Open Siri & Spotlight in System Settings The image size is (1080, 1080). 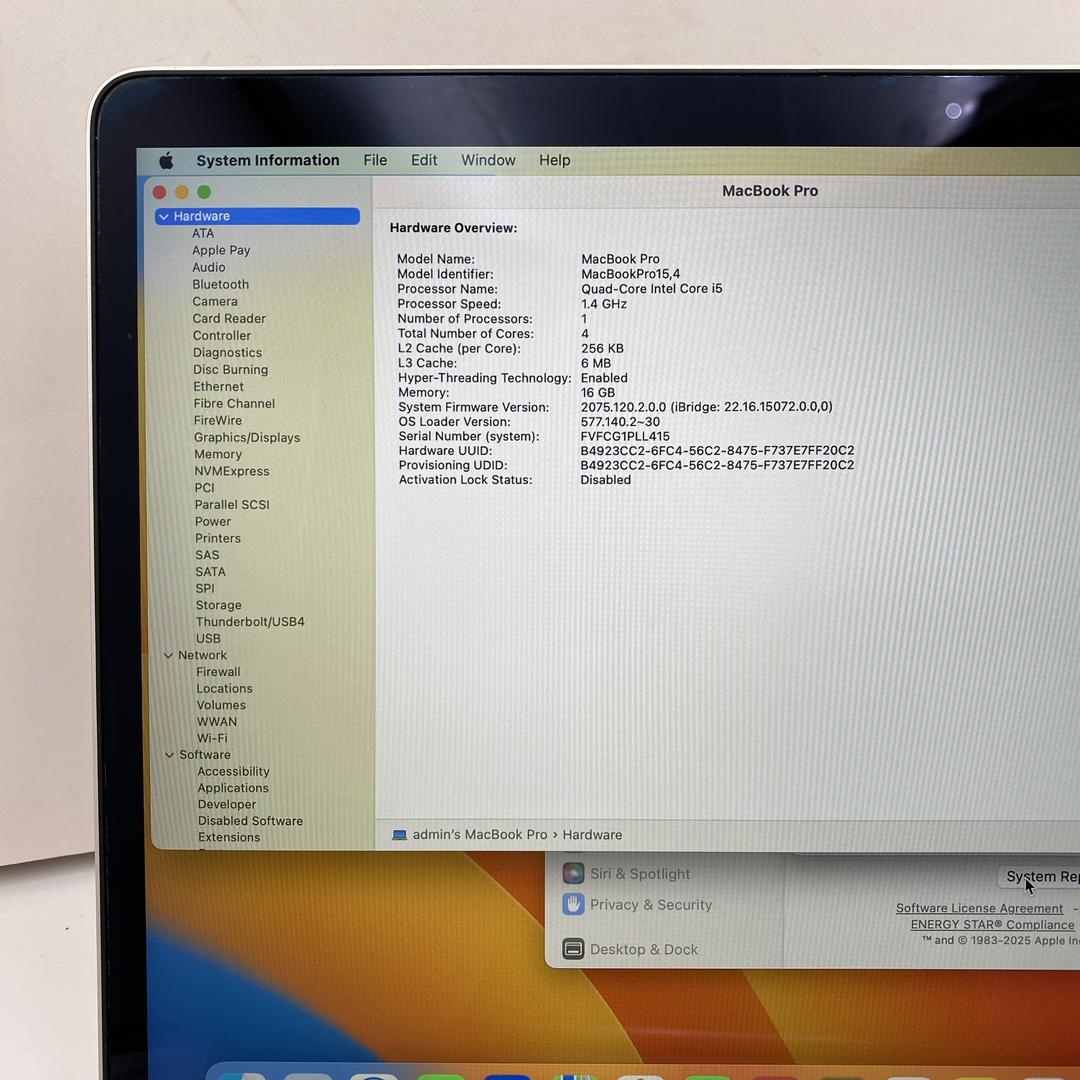[626, 874]
